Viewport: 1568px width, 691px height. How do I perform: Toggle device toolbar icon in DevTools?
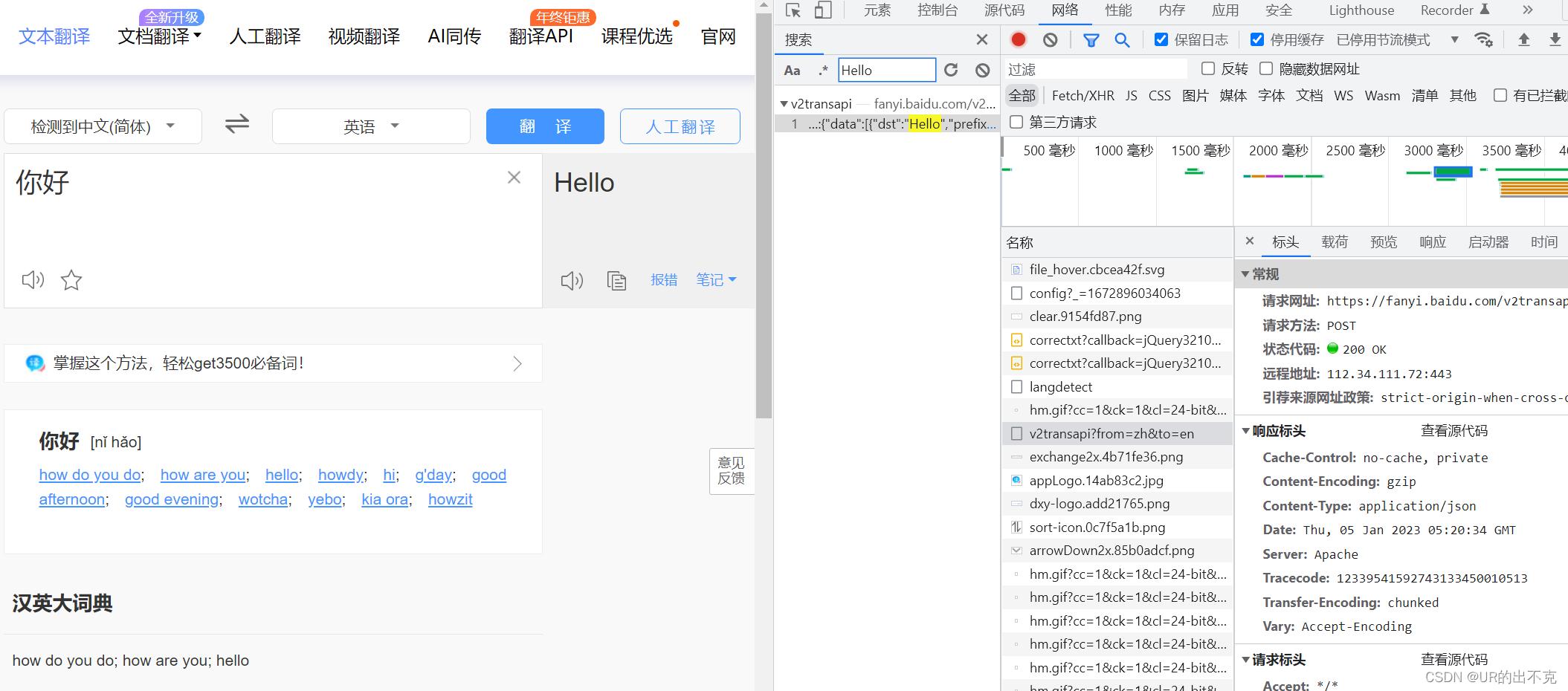tap(823, 10)
